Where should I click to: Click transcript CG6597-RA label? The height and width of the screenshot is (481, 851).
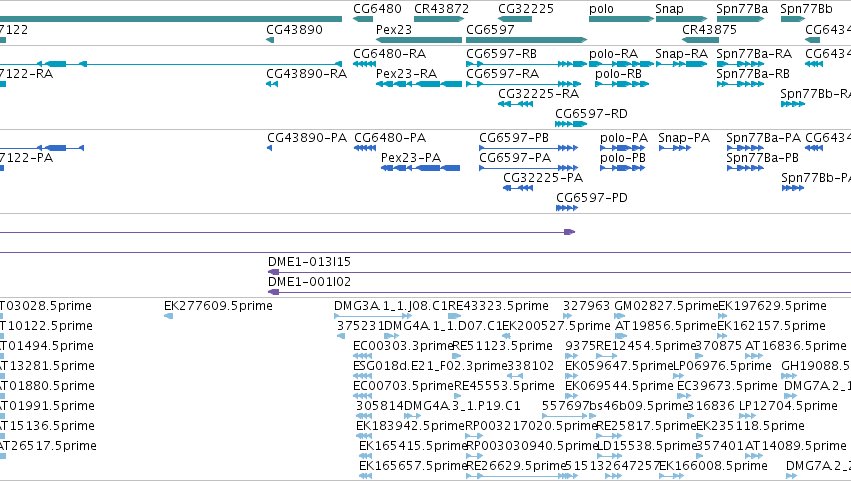click(x=503, y=74)
